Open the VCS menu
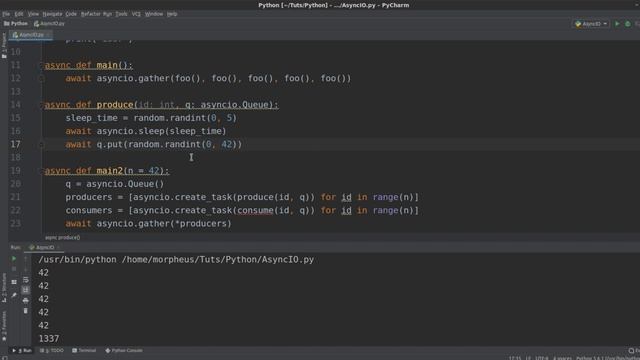 point(136,14)
